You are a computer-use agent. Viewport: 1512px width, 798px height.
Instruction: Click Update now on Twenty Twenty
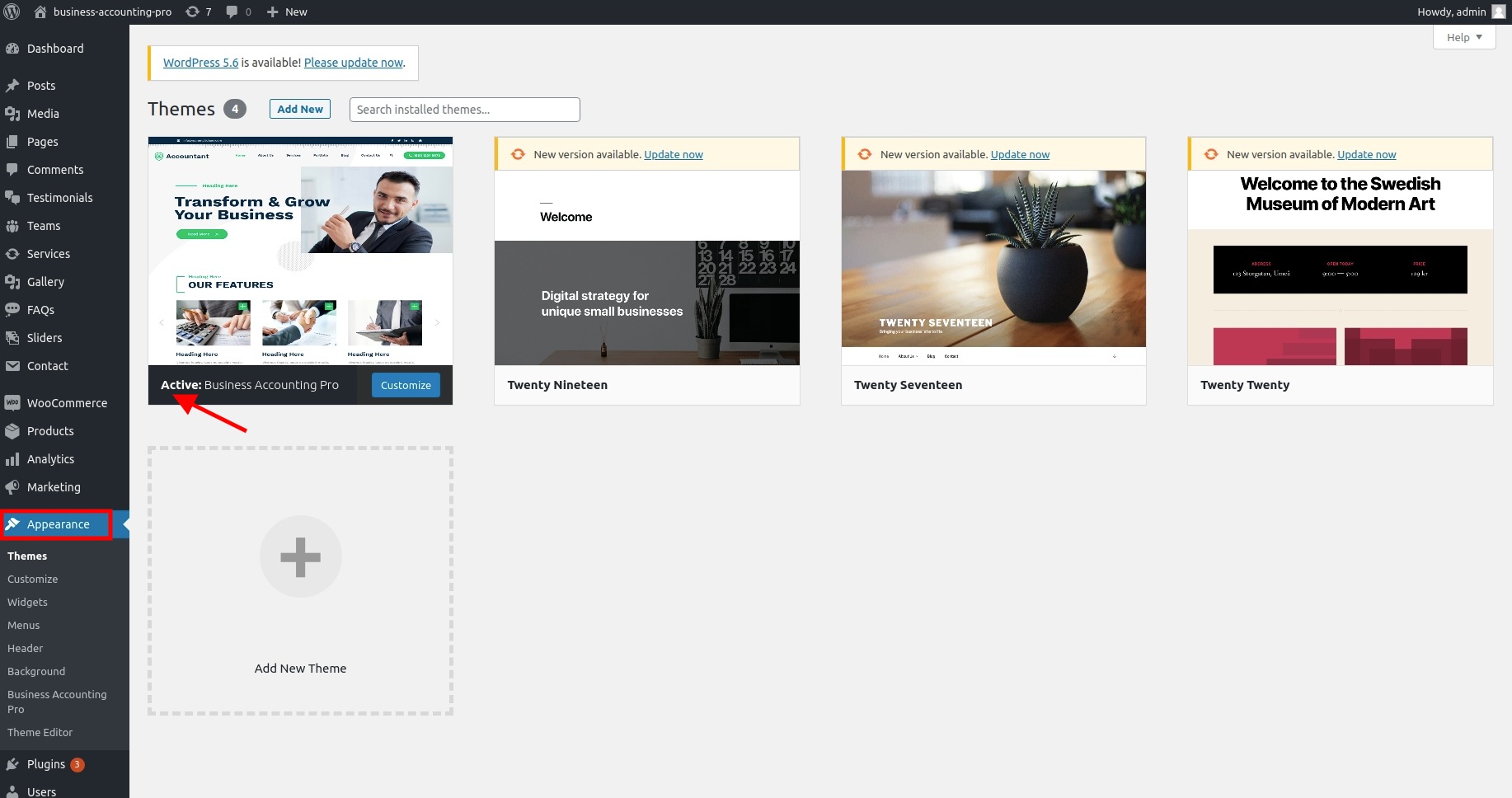[1367, 154]
